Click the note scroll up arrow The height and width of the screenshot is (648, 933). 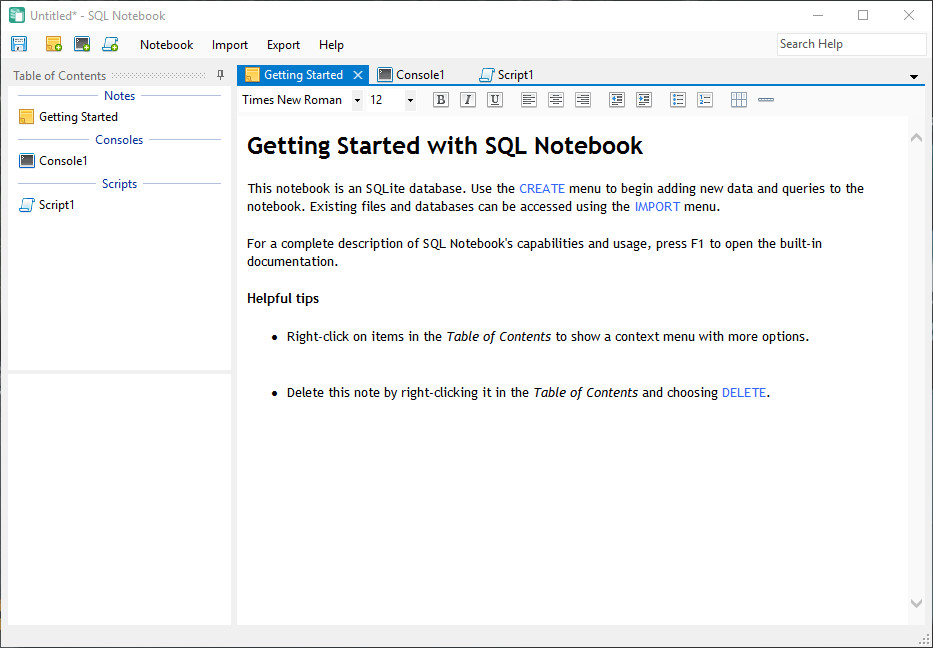click(x=916, y=137)
